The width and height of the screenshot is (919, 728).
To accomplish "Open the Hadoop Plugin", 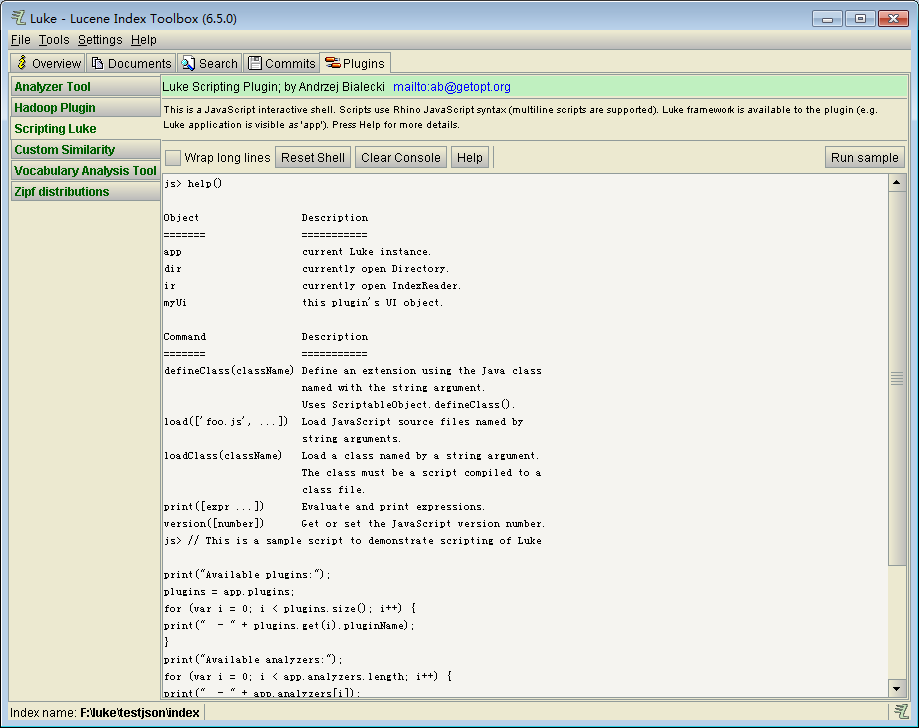I will pos(85,108).
